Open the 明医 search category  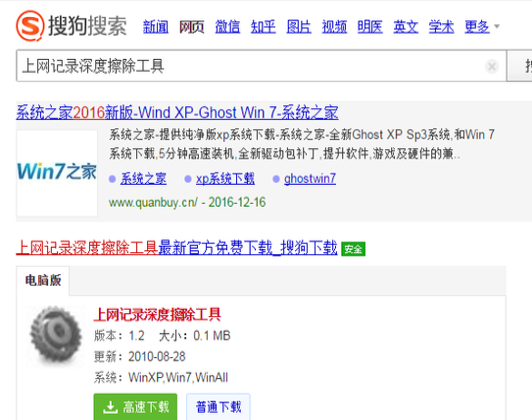pyautogui.click(x=370, y=26)
